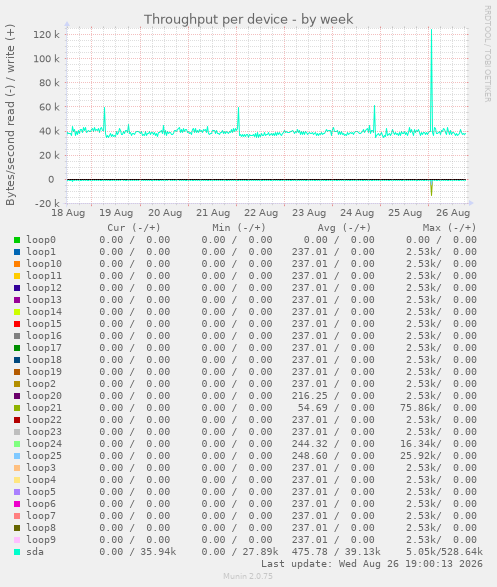The height and width of the screenshot is (587, 497).
Task: Click the Cur (-/+) column header
Action: point(134,228)
